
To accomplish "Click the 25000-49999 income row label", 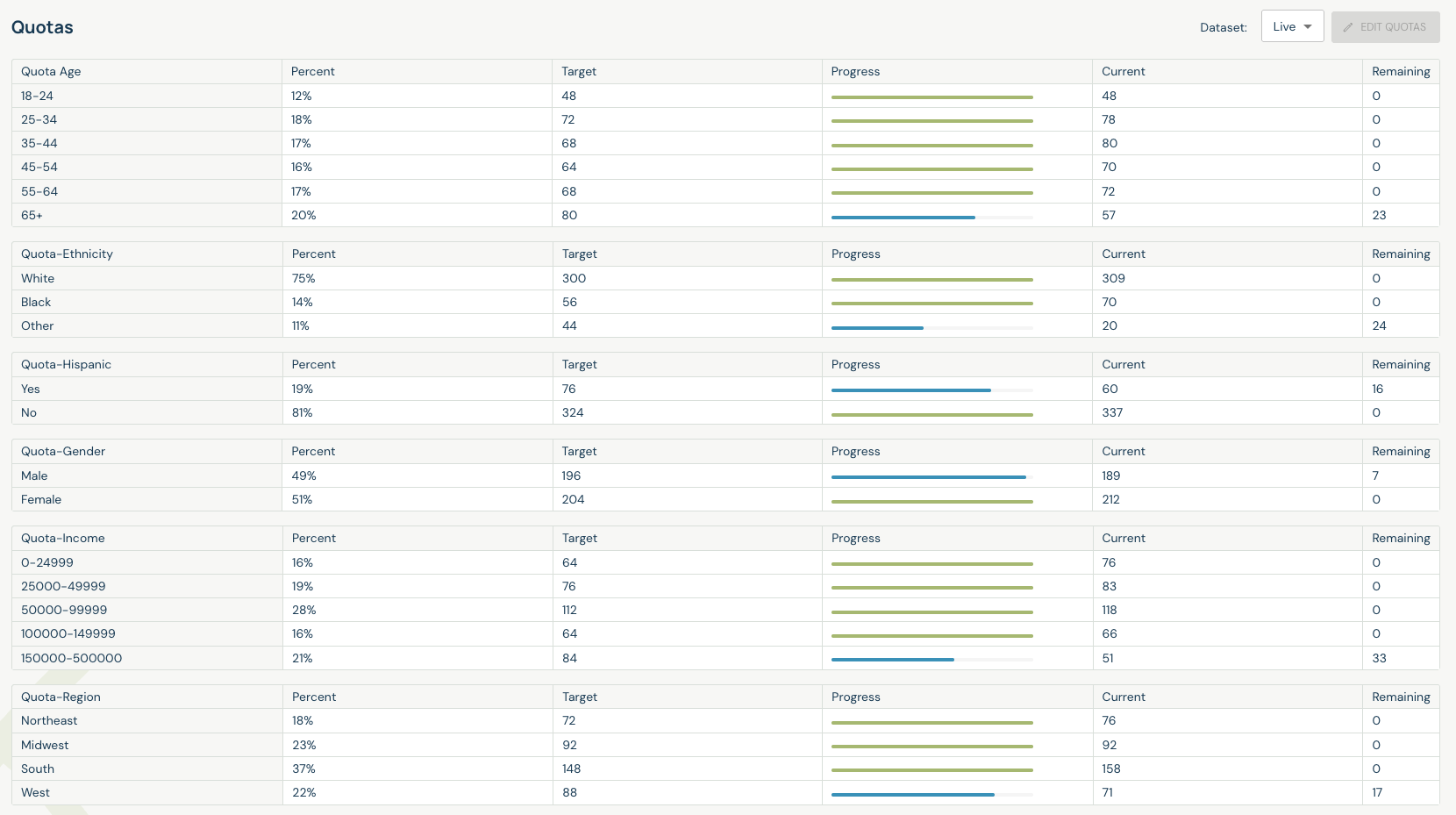I will (x=63, y=586).
